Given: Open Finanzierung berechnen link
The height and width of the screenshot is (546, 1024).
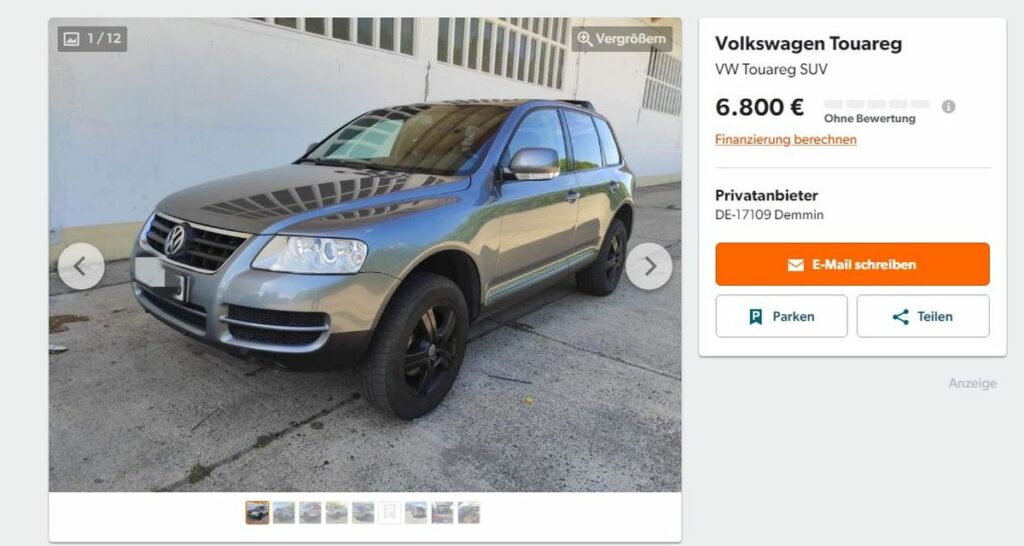Looking at the screenshot, I should (786, 139).
